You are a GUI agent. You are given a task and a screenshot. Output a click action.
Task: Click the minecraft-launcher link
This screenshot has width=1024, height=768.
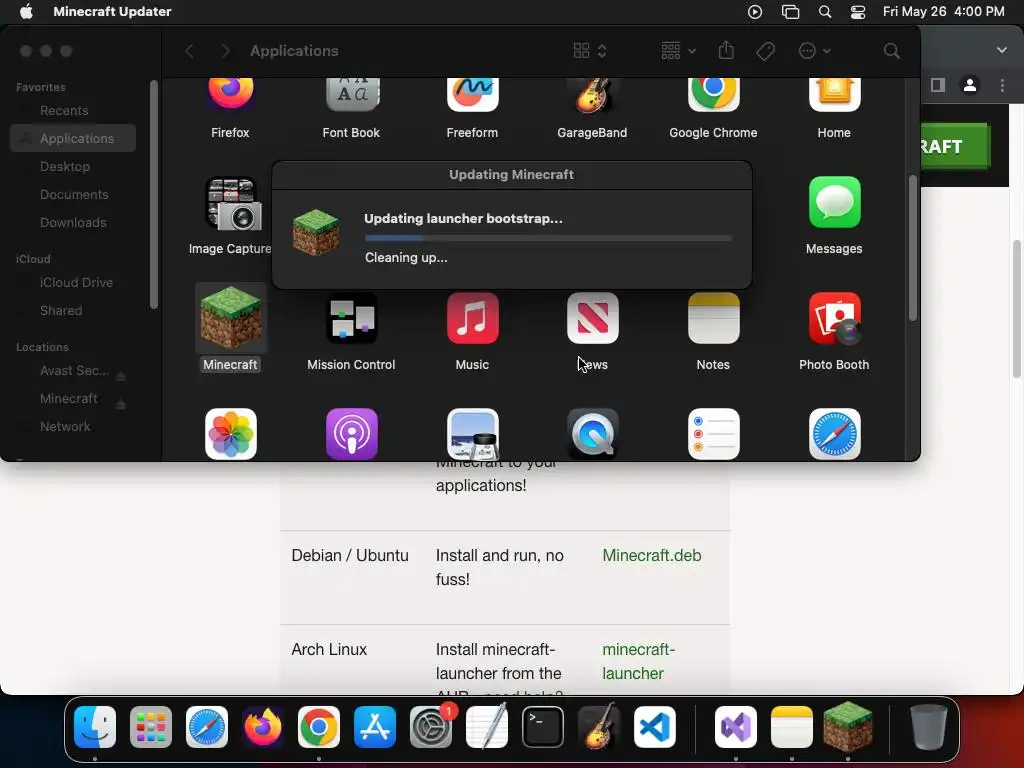(638, 661)
